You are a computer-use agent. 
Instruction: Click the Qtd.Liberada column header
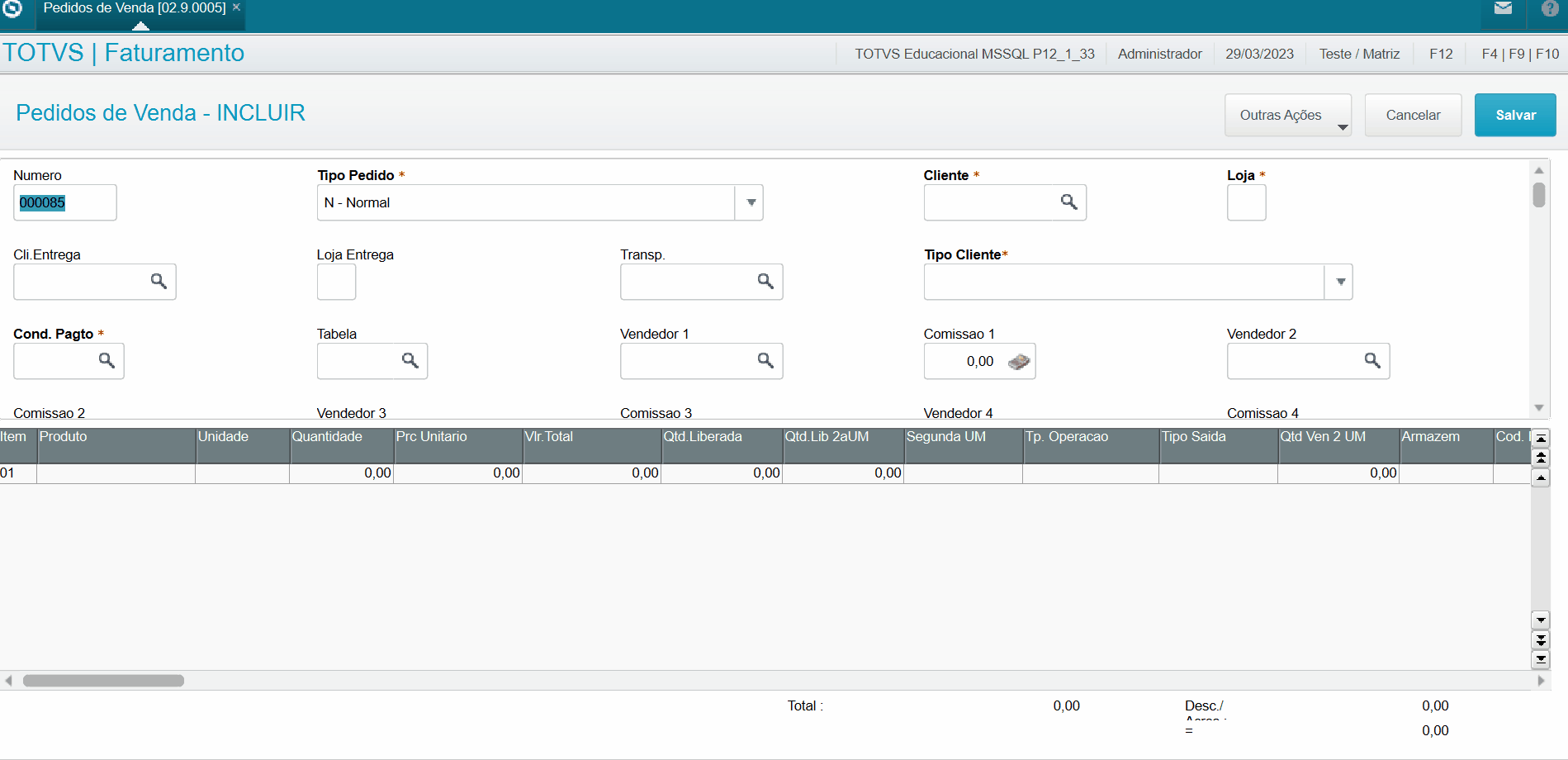[x=721, y=445]
